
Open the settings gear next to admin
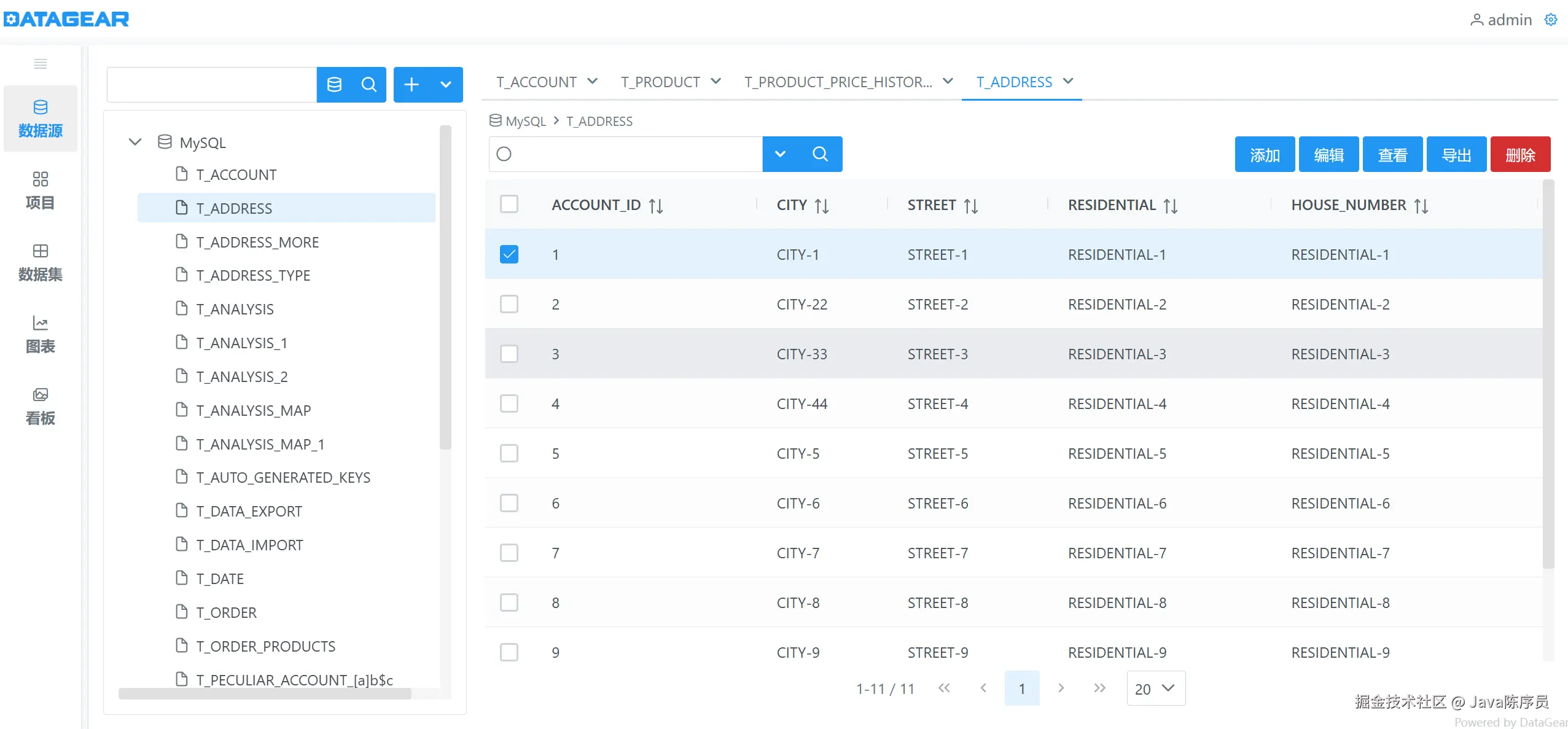point(1550,20)
